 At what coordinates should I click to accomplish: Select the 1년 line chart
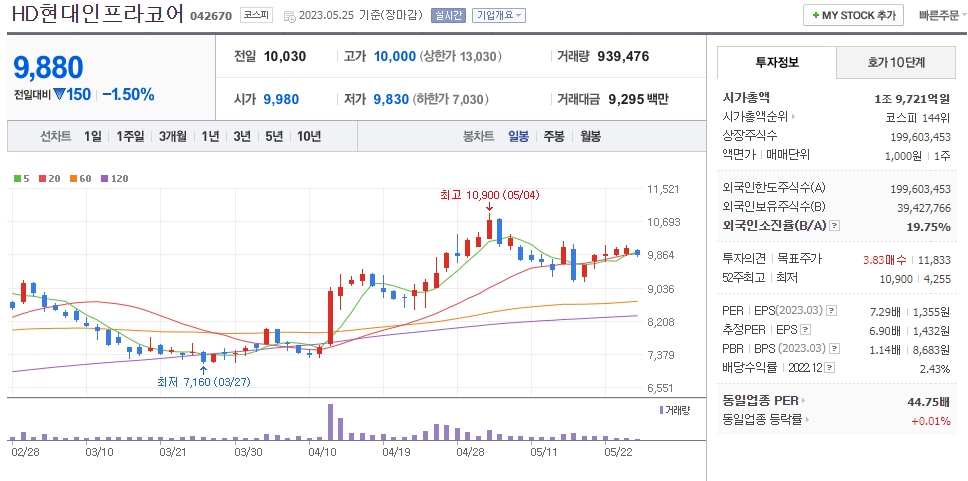[x=210, y=136]
